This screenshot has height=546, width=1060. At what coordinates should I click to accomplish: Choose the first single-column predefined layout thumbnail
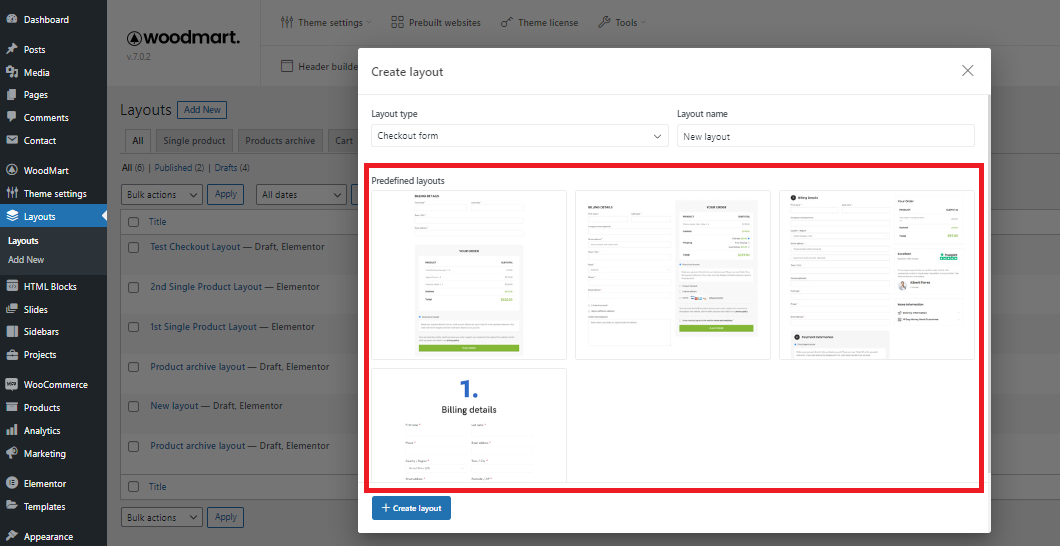click(469, 275)
